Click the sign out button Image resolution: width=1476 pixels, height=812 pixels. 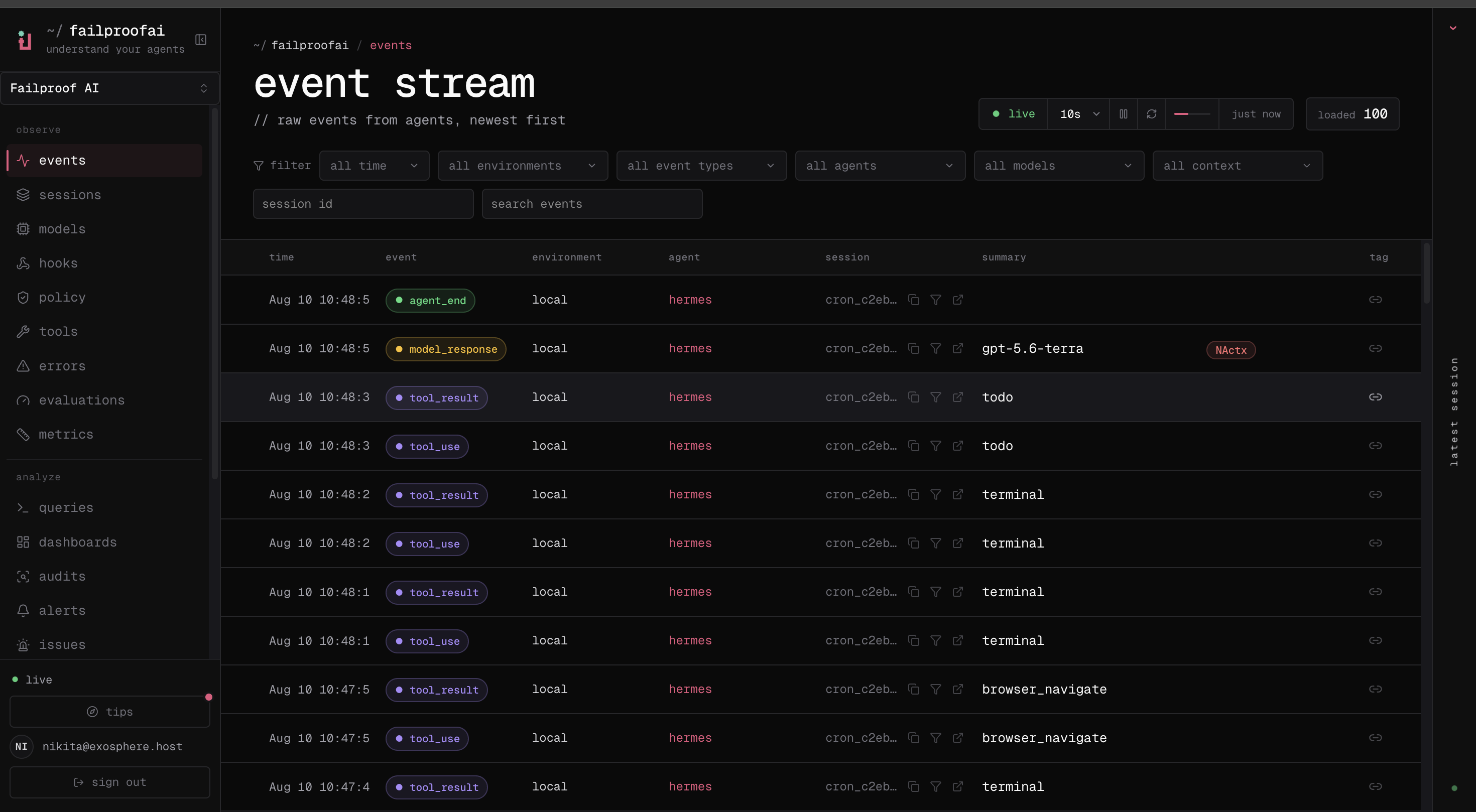point(109,782)
